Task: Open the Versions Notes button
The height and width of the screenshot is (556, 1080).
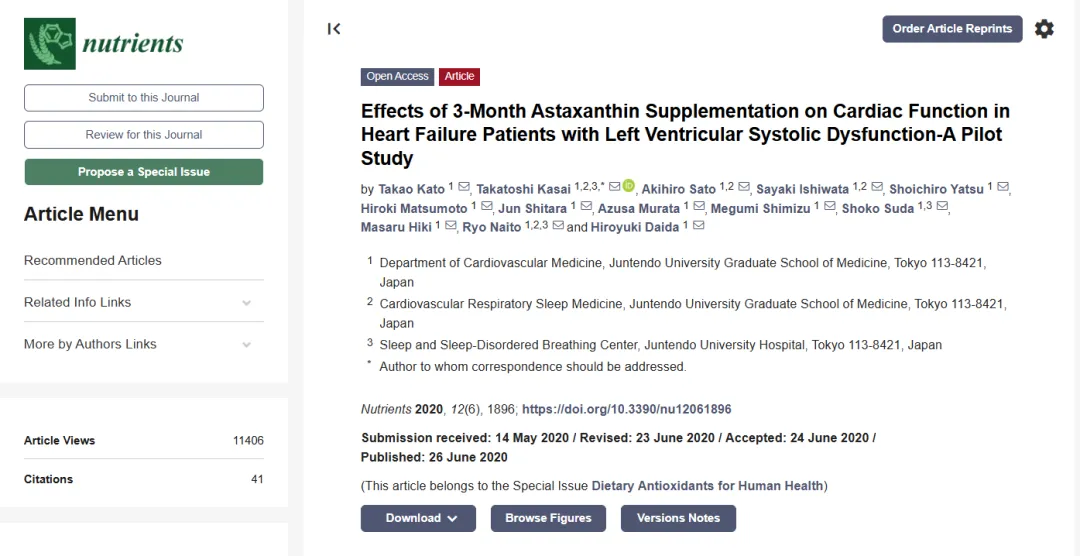Action: pos(678,518)
